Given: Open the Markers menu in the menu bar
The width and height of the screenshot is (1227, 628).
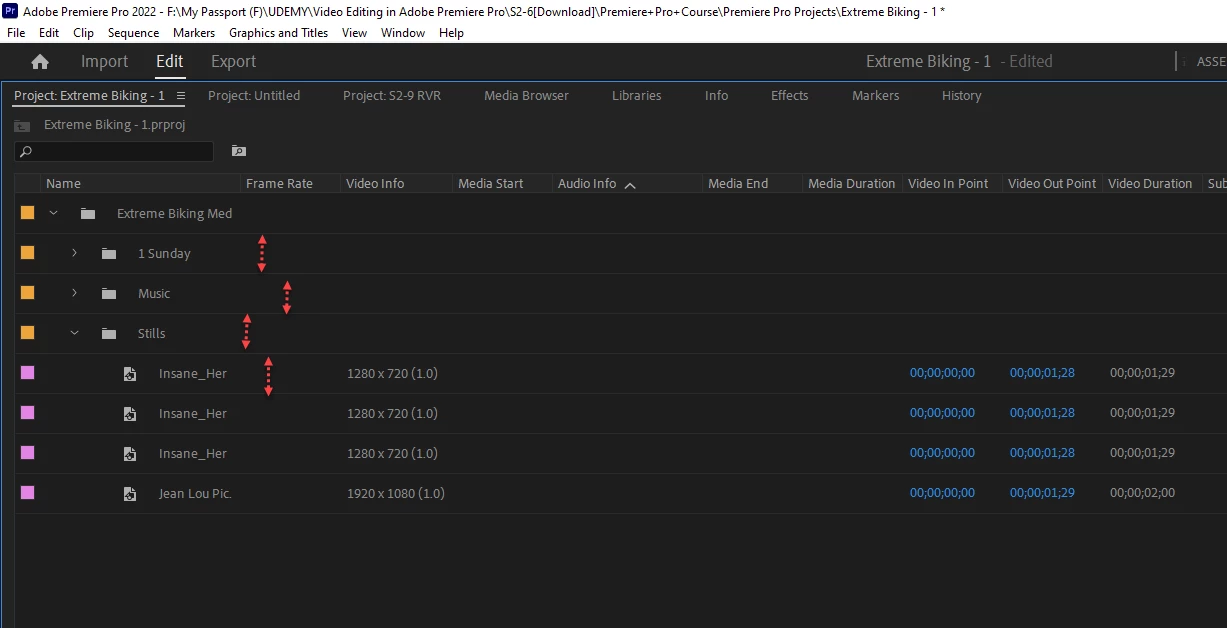Looking at the screenshot, I should point(194,33).
